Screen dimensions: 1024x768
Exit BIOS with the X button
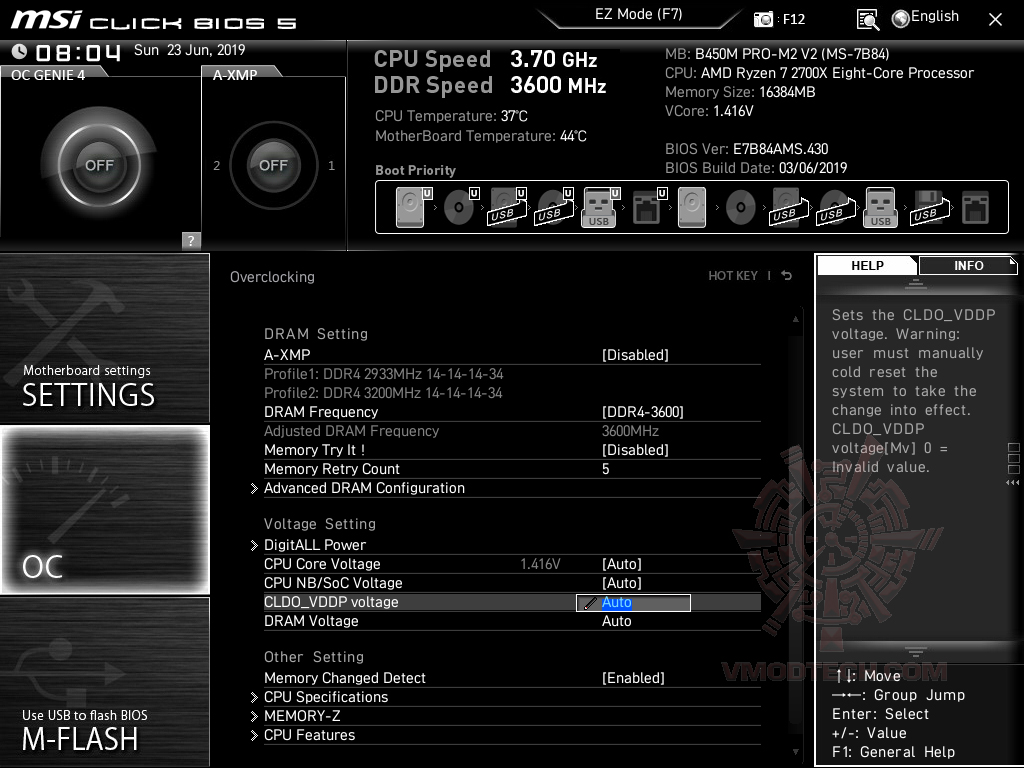point(995,20)
